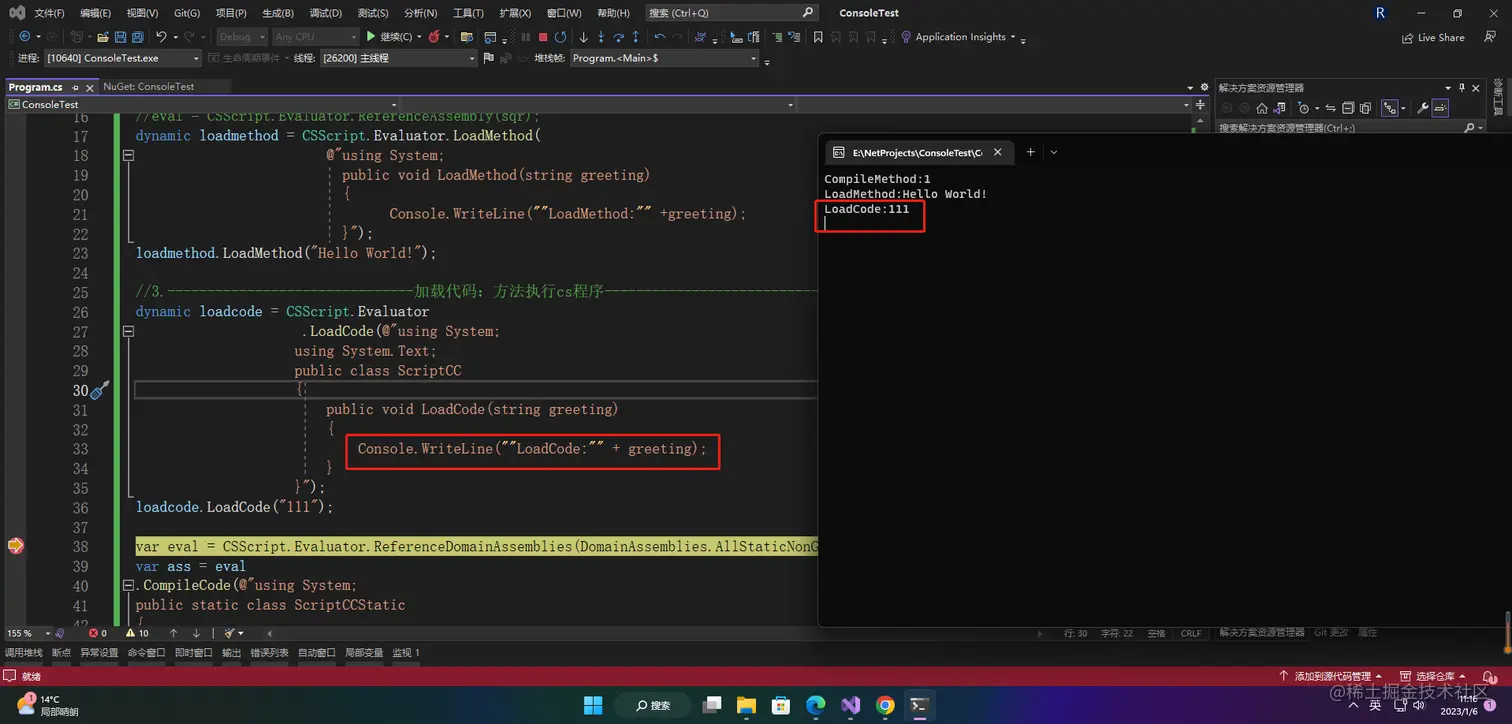The width and height of the screenshot is (1512, 724).
Task: Restart debugging with the circular arrow icon
Action: click(560, 37)
